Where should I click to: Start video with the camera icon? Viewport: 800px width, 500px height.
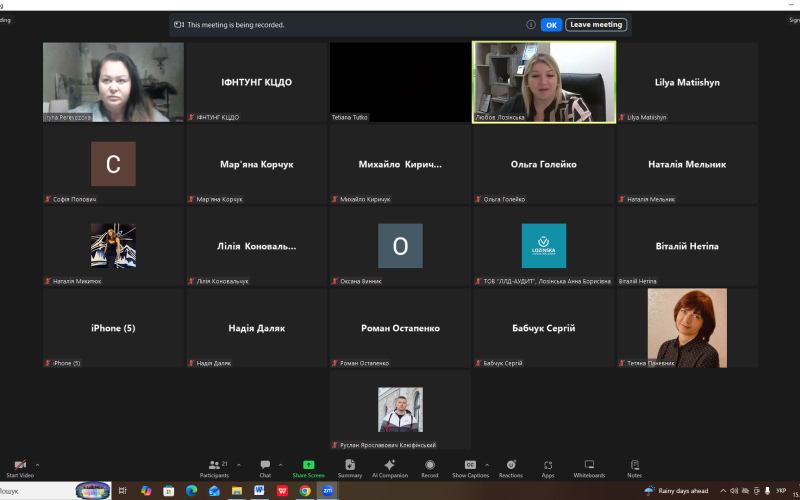(x=20, y=468)
